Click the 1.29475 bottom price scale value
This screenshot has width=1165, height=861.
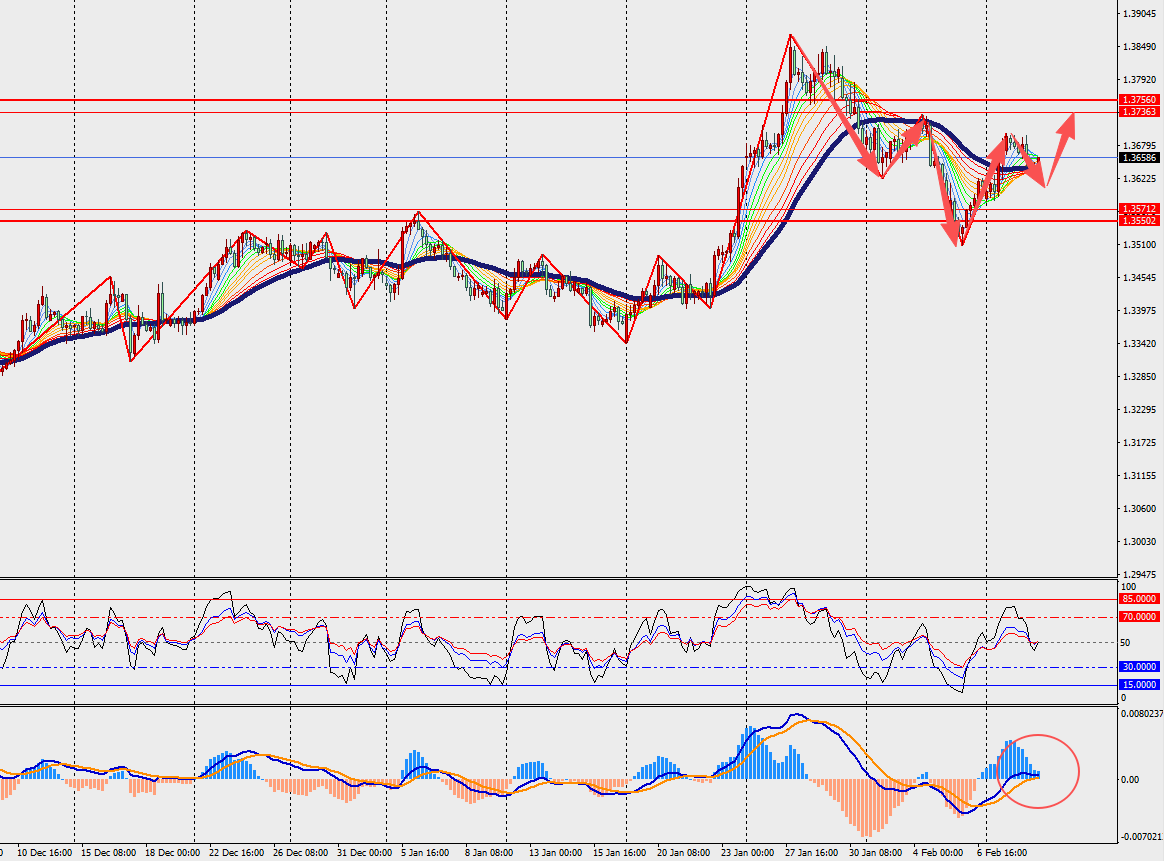pyautogui.click(x=1137, y=574)
